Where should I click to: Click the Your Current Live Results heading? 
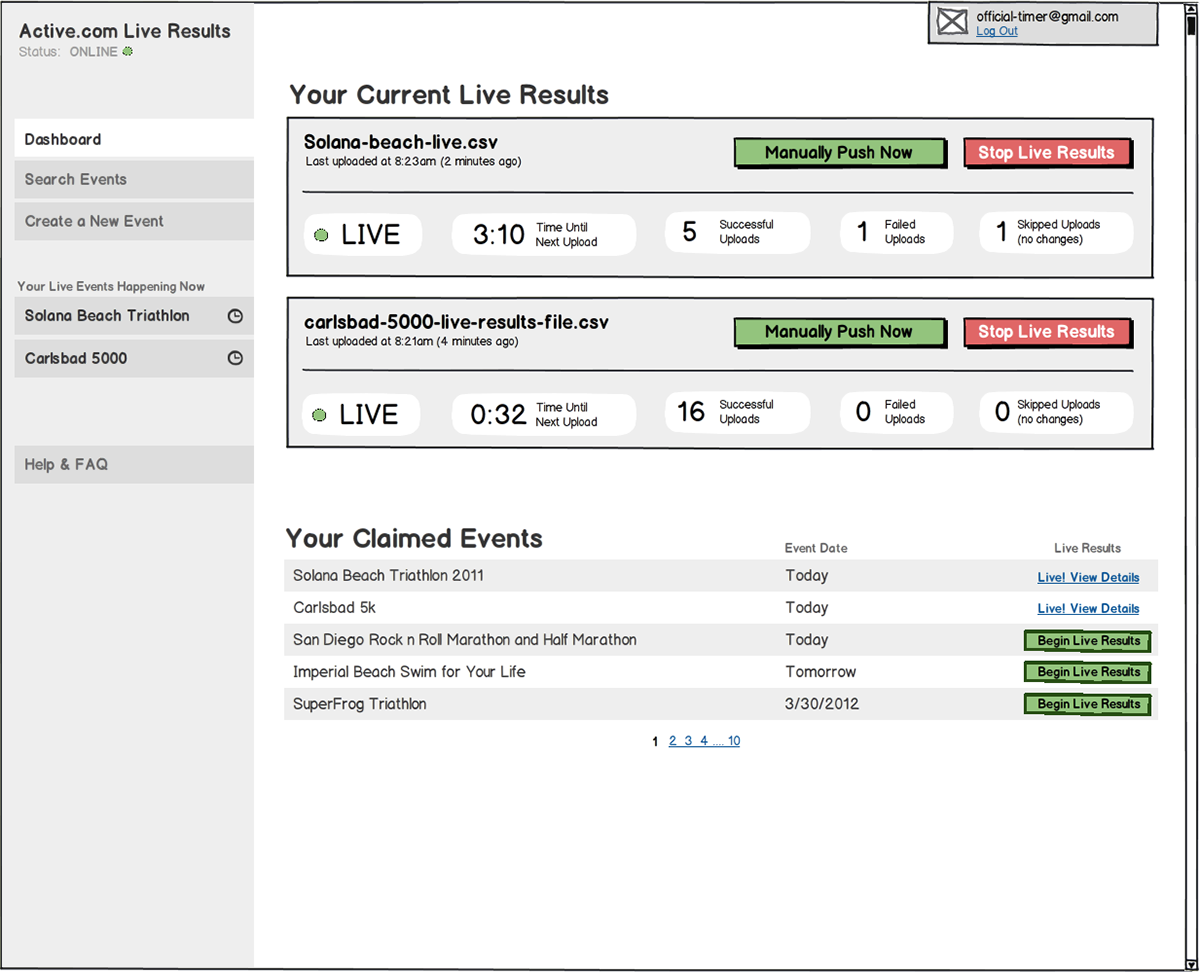(449, 95)
